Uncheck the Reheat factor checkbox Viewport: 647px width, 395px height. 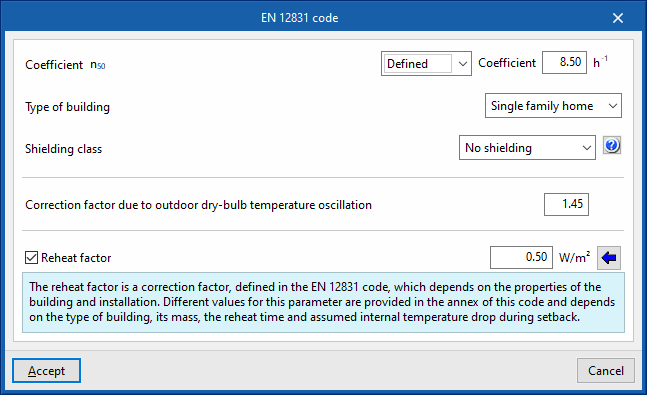pyautogui.click(x=31, y=258)
